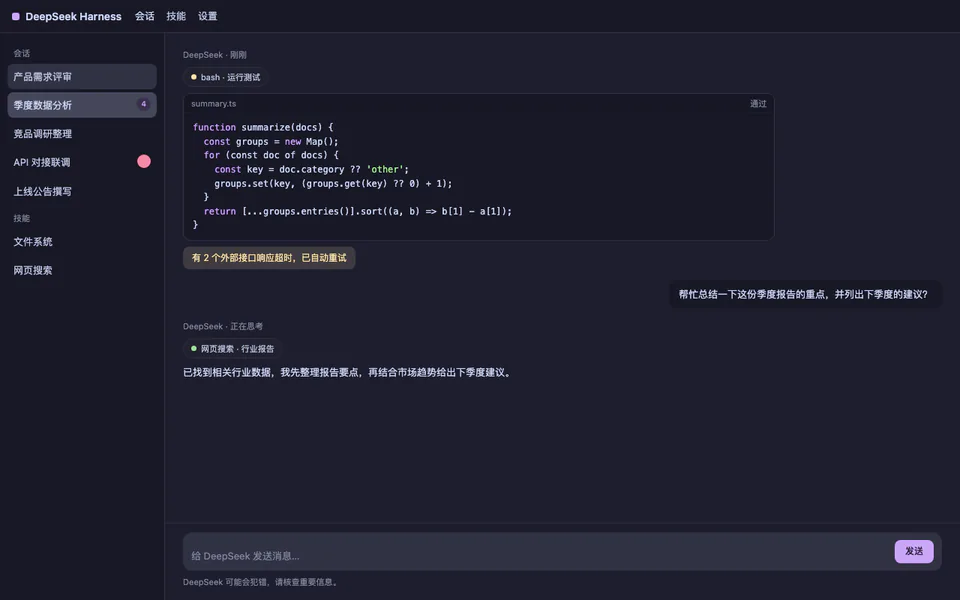Click the green dot in 网页搜索 行业报告 chip
The image size is (960, 600).
[x=194, y=349]
